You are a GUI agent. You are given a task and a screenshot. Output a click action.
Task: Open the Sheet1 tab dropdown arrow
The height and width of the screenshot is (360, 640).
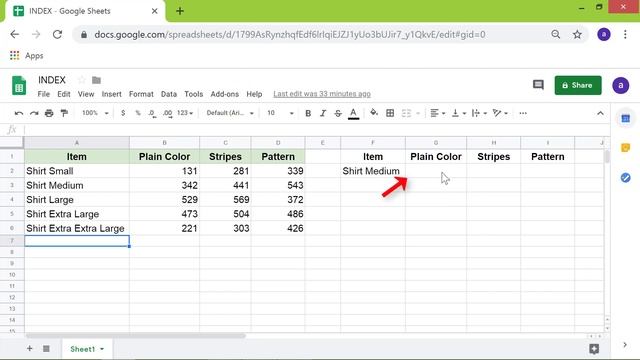point(102,349)
